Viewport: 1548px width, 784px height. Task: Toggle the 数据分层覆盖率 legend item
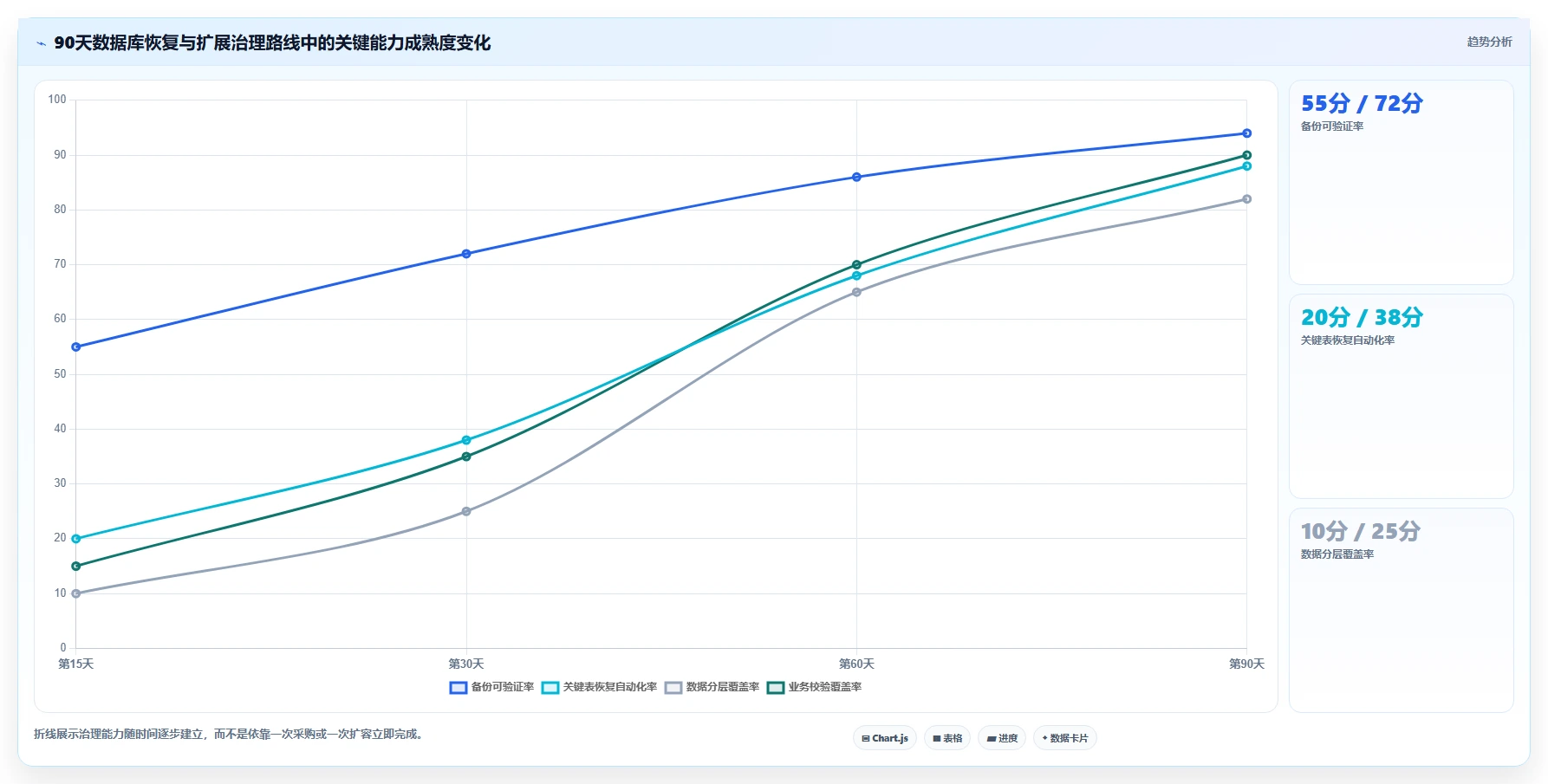[712, 687]
